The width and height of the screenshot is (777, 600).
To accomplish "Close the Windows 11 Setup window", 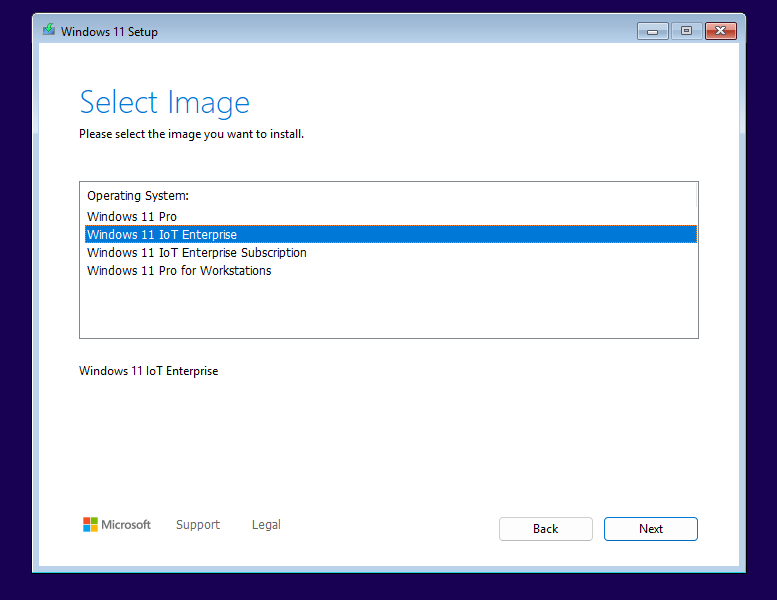I will 721,31.
